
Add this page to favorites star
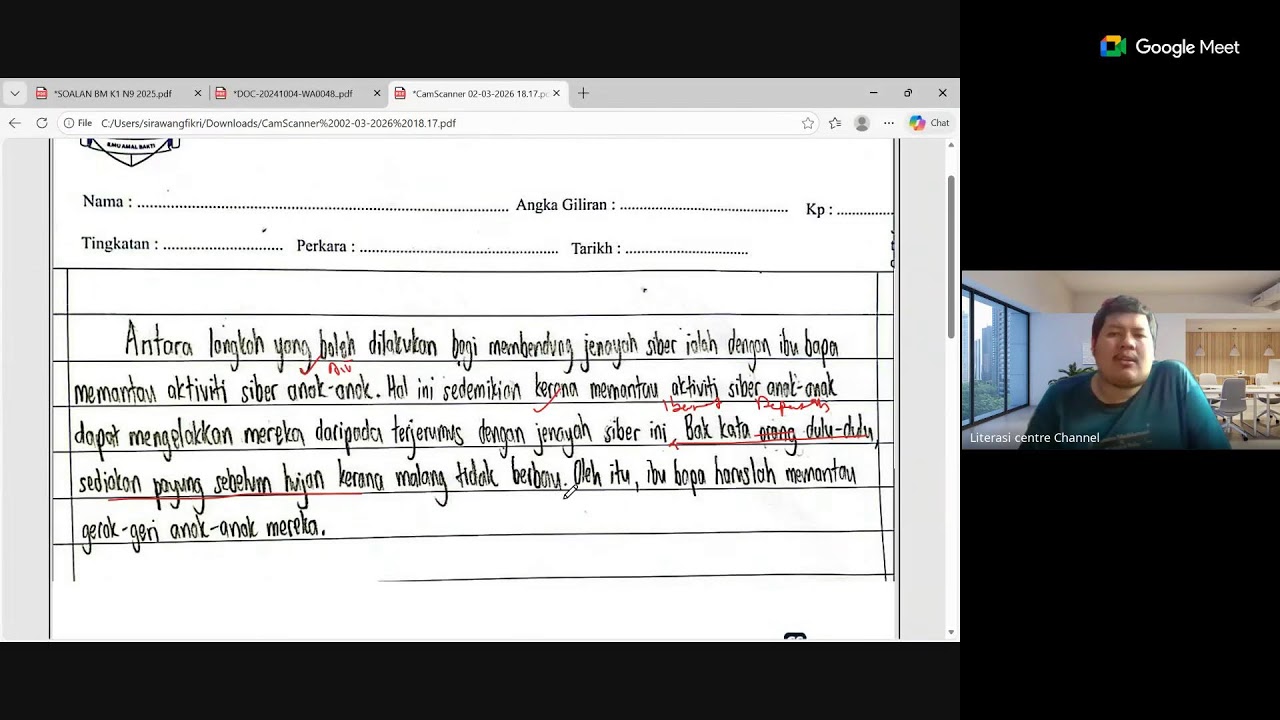[x=807, y=123]
